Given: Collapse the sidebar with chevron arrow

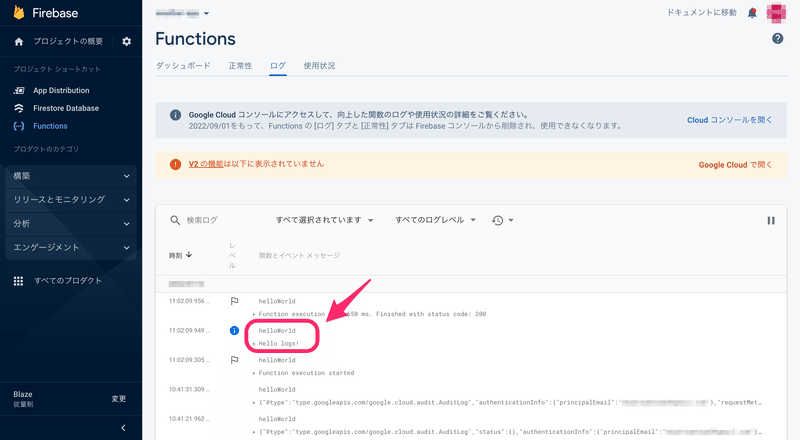Looking at the screenshot, I should 122,428.
